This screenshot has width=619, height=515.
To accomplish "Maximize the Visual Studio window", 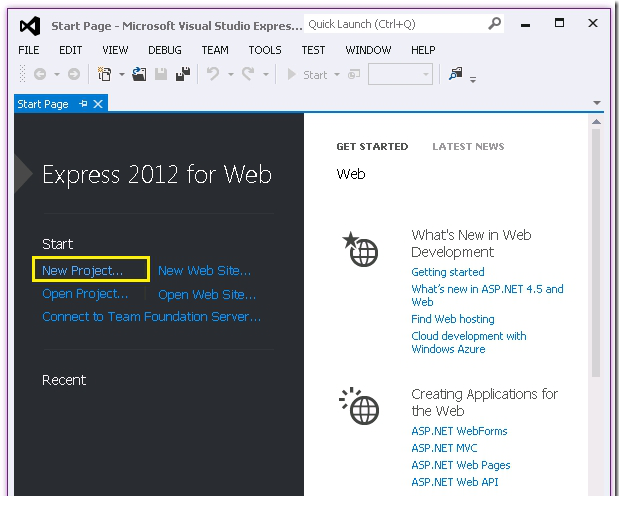I will [559, 23].
